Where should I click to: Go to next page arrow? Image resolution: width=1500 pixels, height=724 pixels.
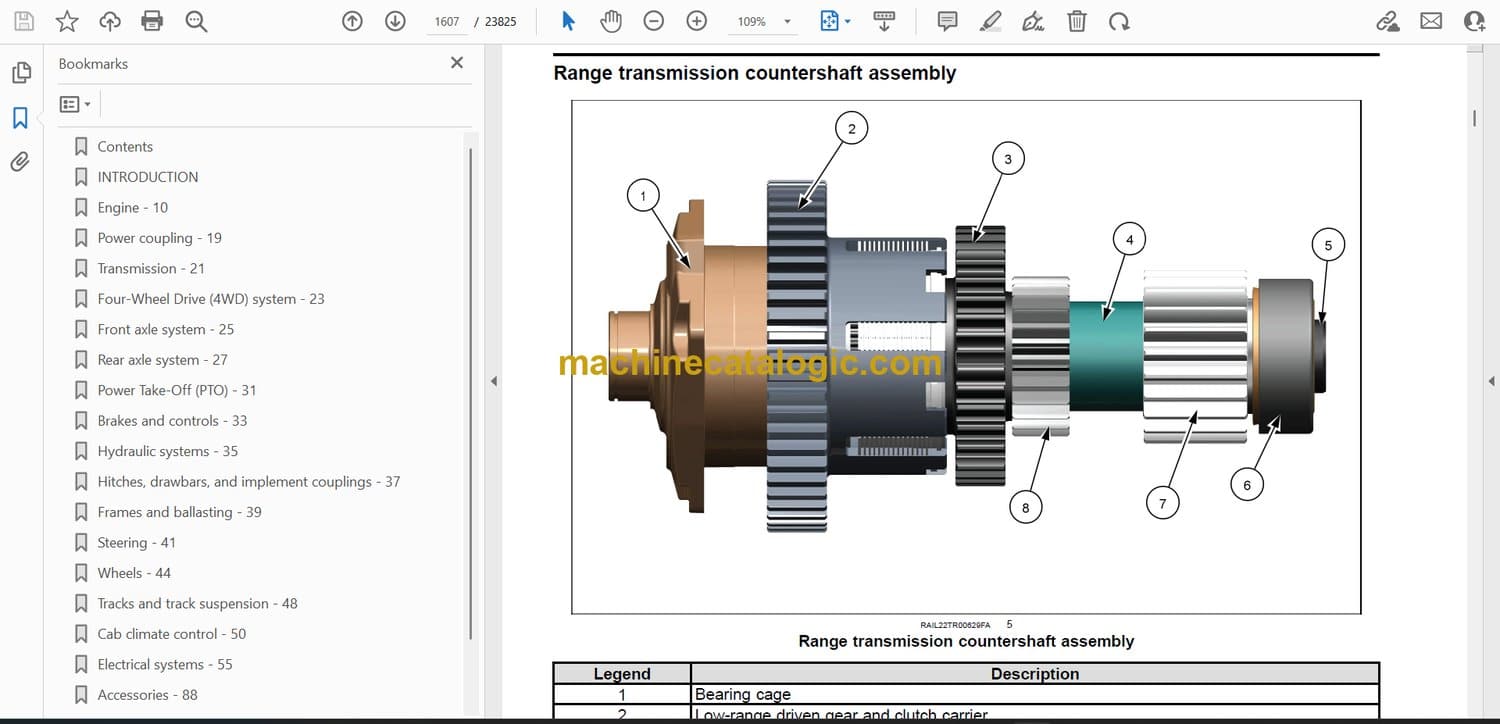pos(395,21)
